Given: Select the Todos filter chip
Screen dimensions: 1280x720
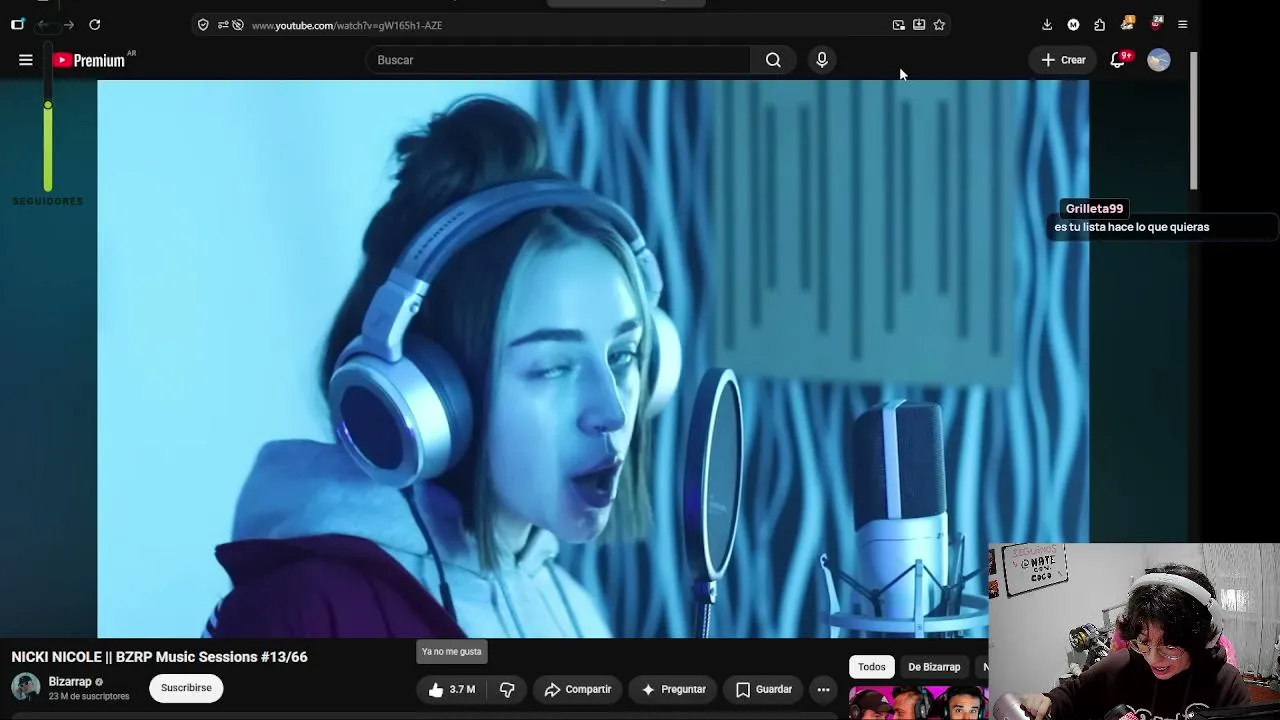Looking at the screenshot, I should (x=872, y=667).
